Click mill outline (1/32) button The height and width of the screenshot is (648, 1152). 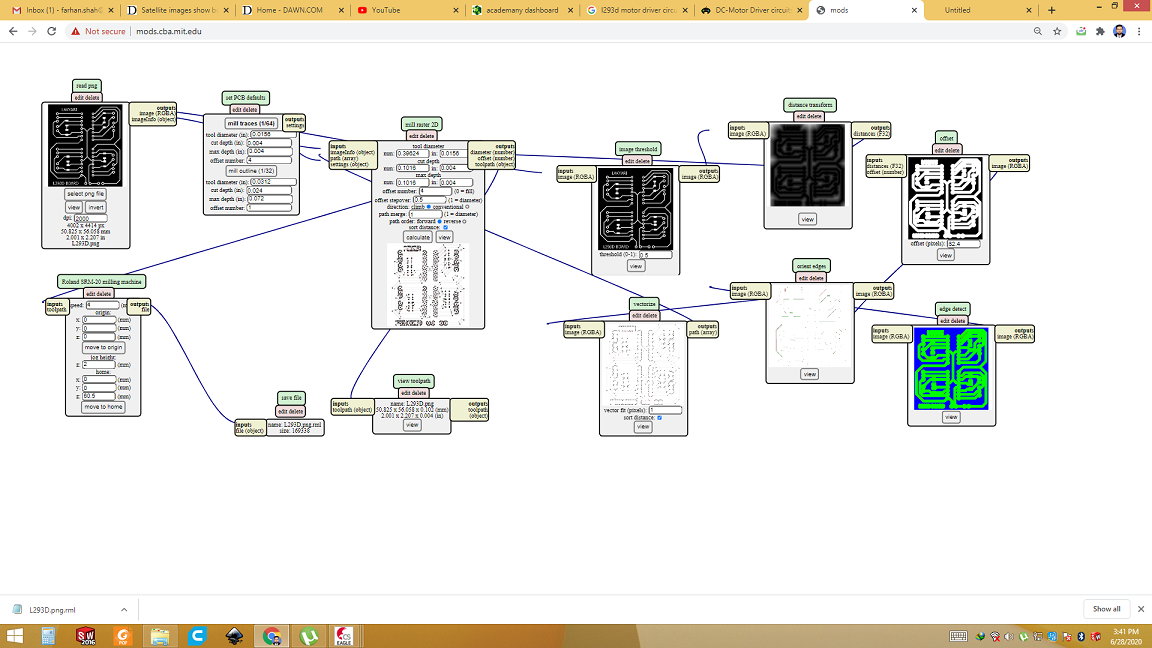pos(251,170)
